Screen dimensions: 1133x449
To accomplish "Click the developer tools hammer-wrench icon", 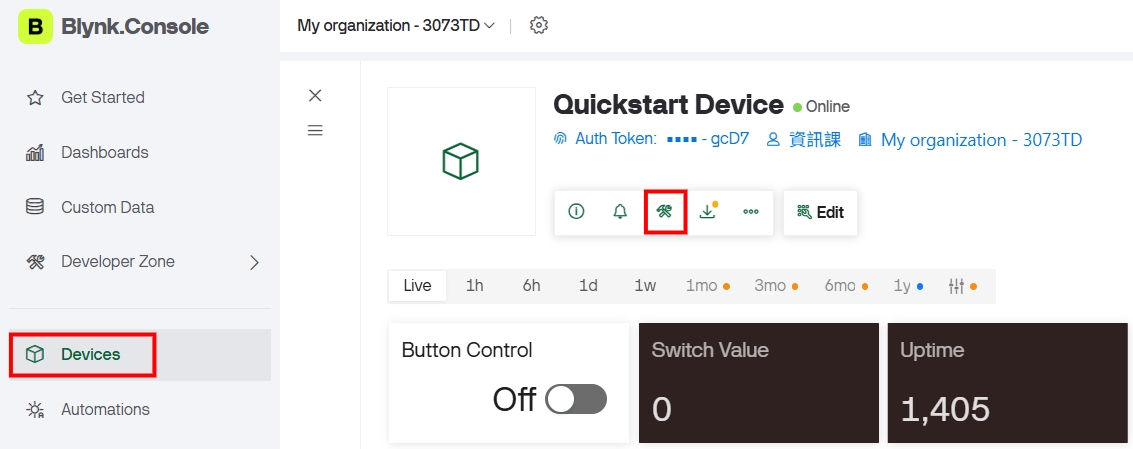I will pyautogui.click(x=664, y=212).
